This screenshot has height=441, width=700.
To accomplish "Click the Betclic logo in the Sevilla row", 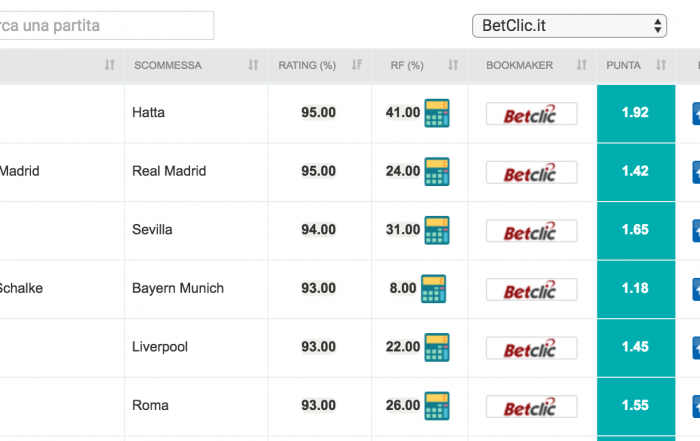I will click(x=531, y=231).
